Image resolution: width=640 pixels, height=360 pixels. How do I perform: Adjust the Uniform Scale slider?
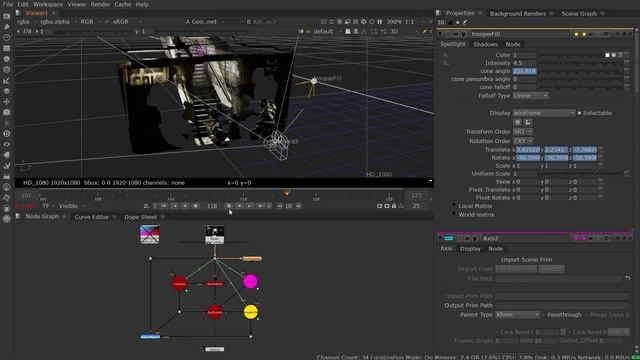click(580, 174)
